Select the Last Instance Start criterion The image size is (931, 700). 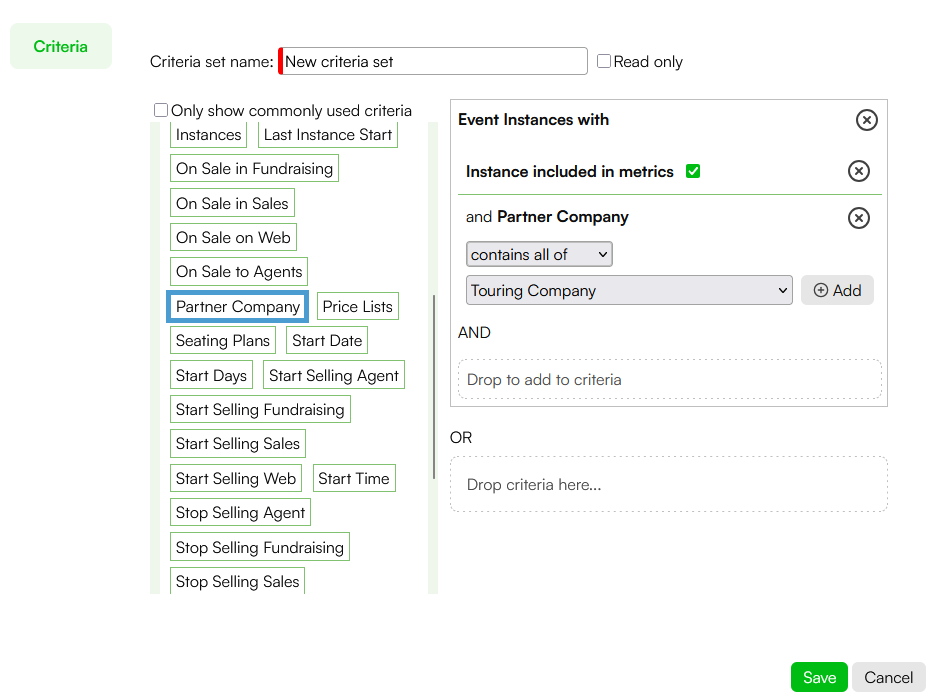point(328,135)
